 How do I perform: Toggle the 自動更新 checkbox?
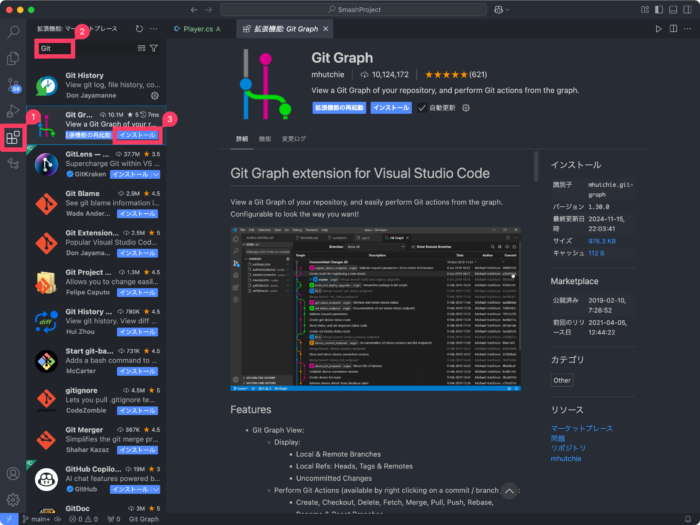(423, 107)
